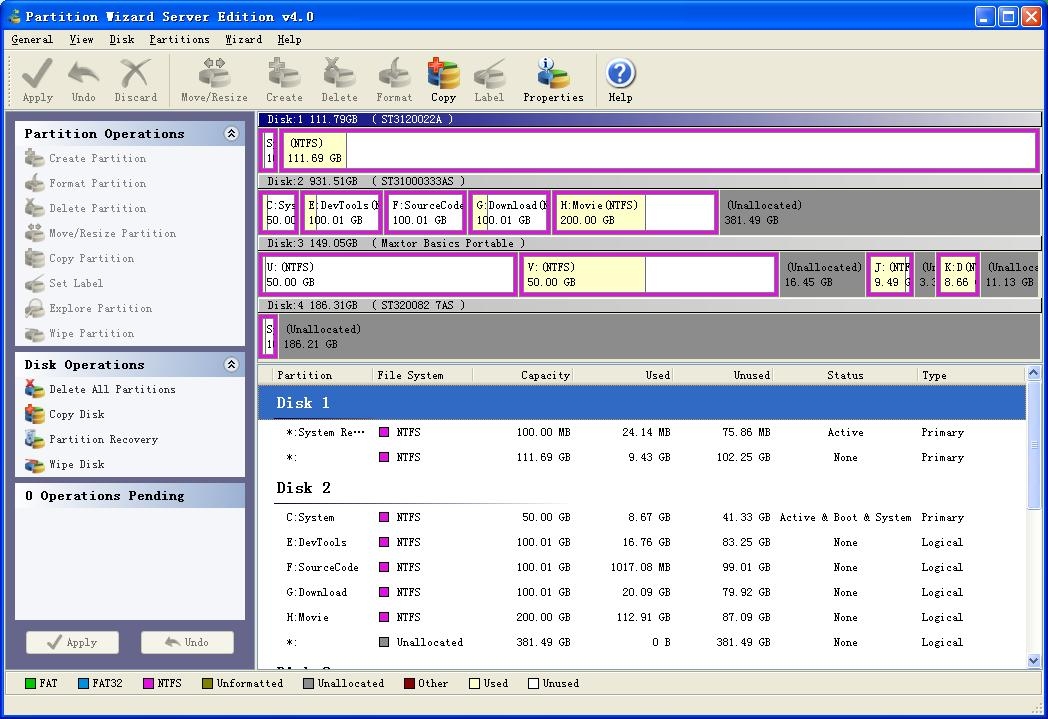
Task: Launch Partition Recovery from the sidebar
Action: pyautogui.click(x=103, y=439)
